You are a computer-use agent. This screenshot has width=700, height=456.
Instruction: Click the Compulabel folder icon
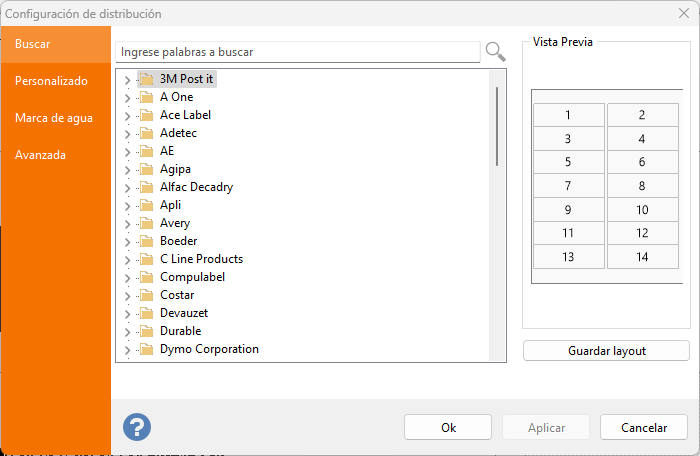point(146,277)
